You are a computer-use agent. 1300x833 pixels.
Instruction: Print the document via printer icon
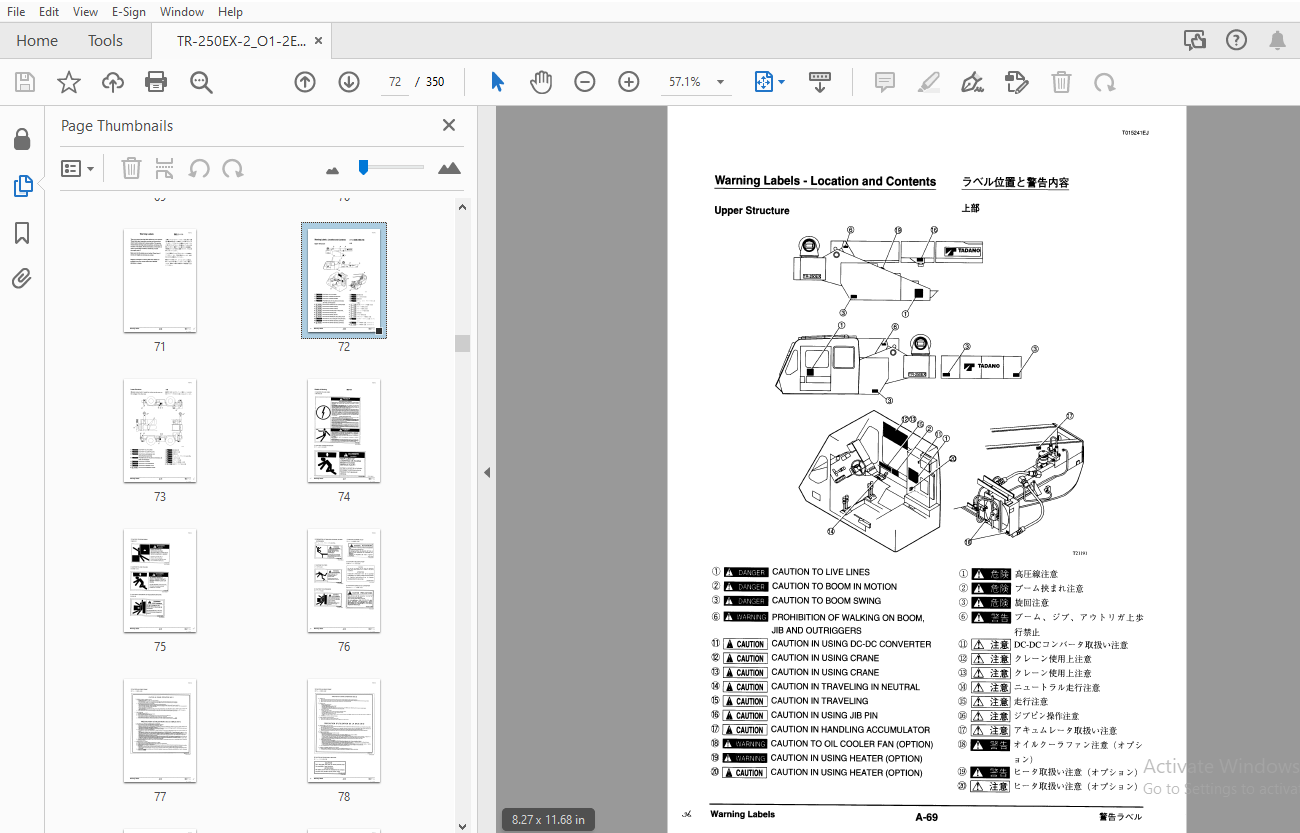156,82
